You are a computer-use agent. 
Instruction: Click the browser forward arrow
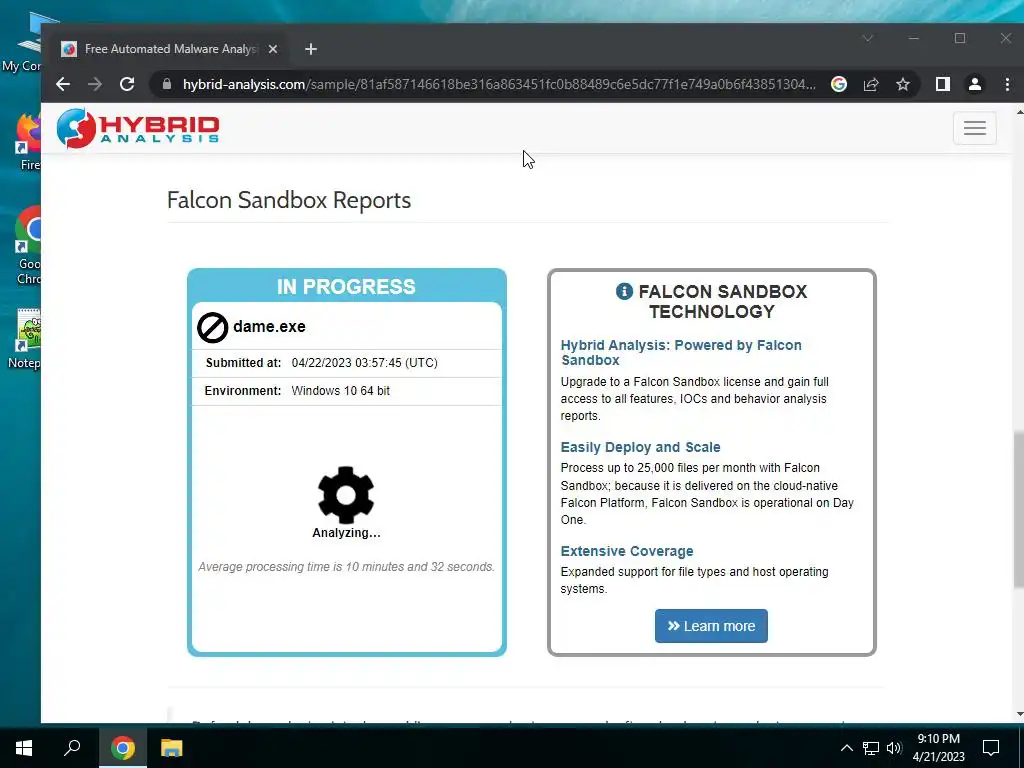95,84
